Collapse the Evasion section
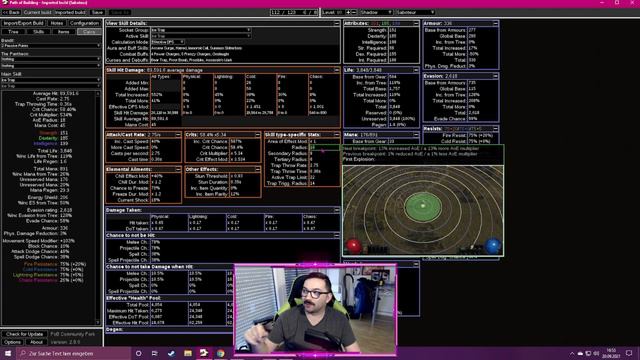Screen dimensions: 640x360 pyautogui.click(x=495, y=76)
